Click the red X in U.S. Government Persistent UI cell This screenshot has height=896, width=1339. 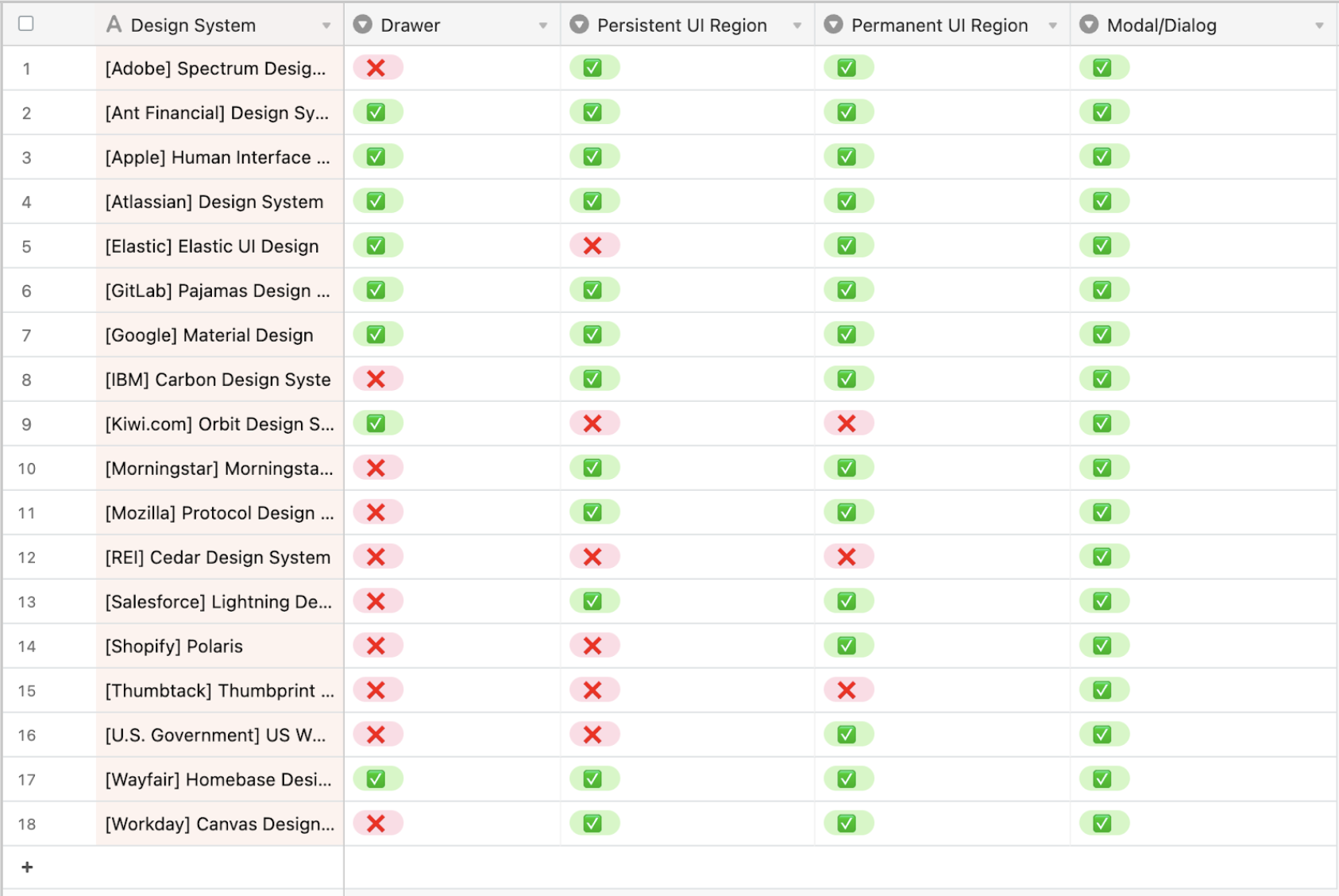coord(592,735)
